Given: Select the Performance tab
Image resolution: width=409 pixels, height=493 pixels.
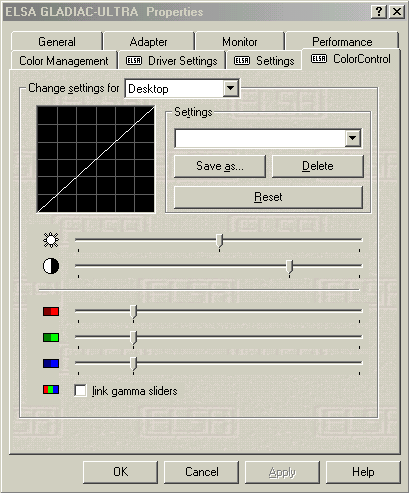Looking at the screenshot, I should pos(342,42).
